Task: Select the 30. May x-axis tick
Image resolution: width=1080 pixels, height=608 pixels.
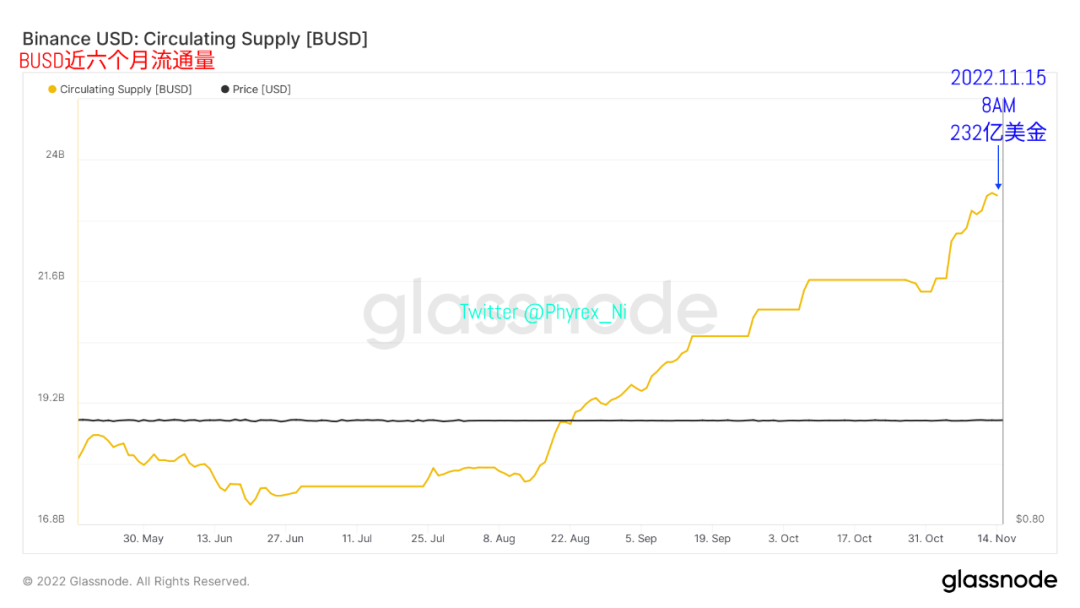Action: [143, 539]
